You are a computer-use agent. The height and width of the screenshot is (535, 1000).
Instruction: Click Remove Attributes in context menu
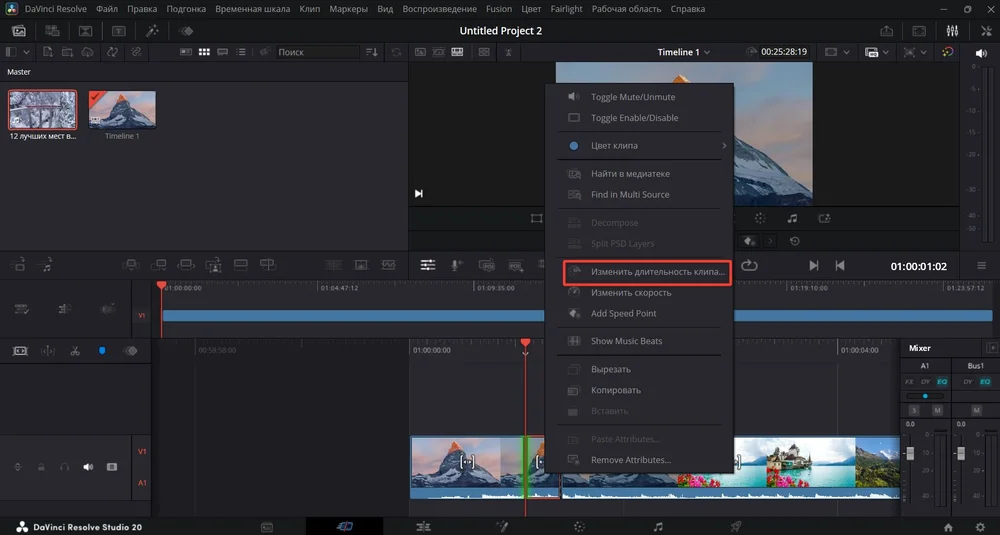[630, 460]
